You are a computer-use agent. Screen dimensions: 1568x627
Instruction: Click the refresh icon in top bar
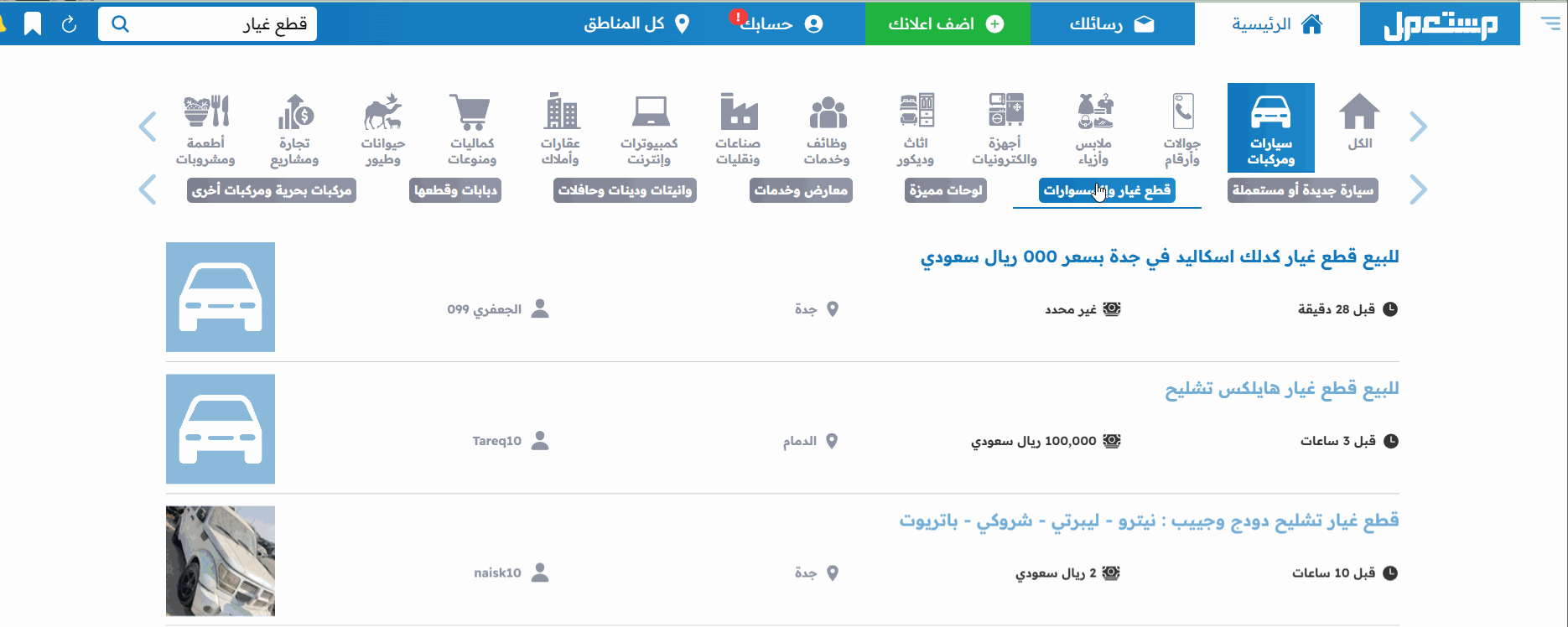[70, 24]
